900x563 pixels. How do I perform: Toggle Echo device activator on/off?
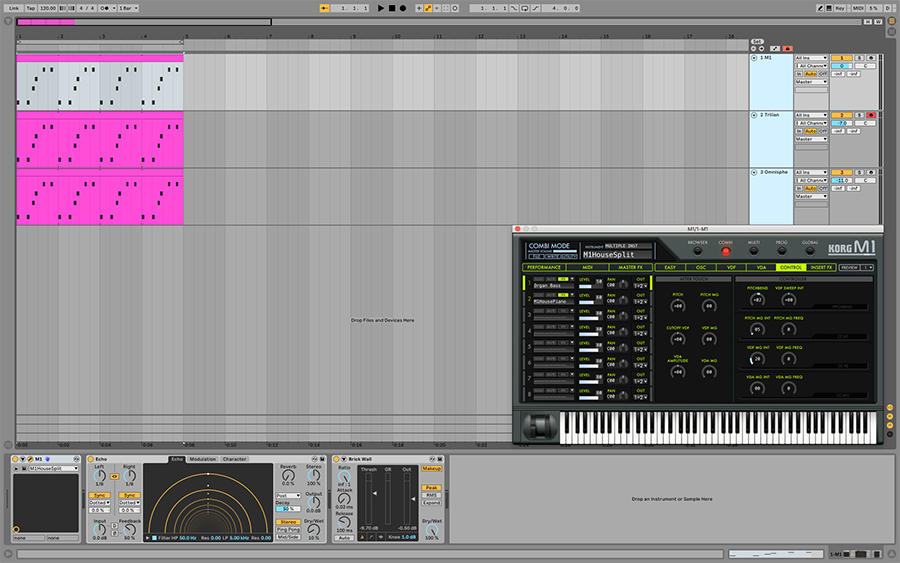91,459
